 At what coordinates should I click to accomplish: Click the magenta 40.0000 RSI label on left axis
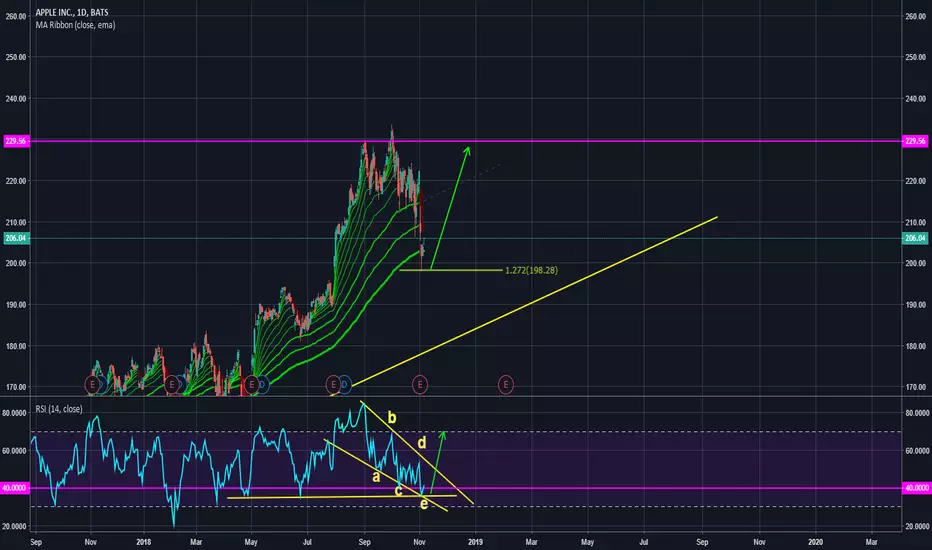[15, 488]
